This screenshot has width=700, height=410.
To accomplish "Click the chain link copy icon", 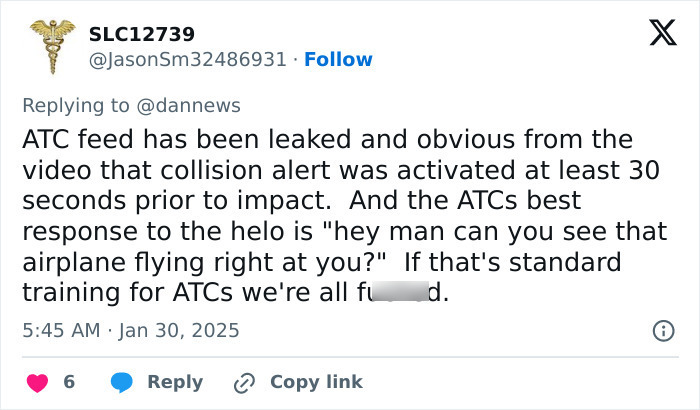I will [x=244, y=383].
